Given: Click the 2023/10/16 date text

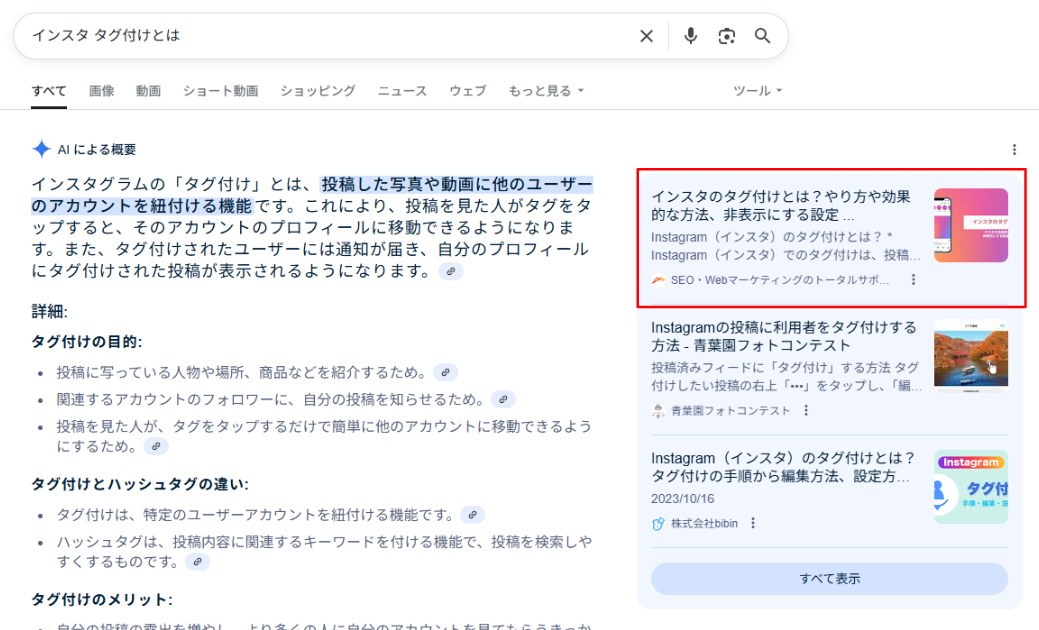Looking at the screenshot, I should [683, 499].
